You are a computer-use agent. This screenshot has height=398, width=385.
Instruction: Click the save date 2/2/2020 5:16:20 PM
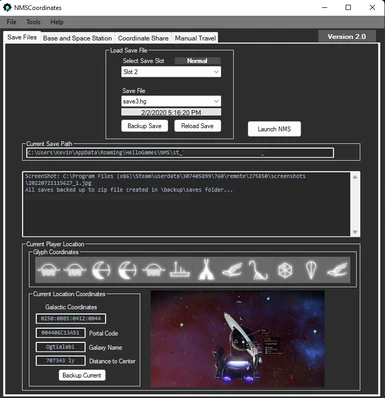(171, 112)
